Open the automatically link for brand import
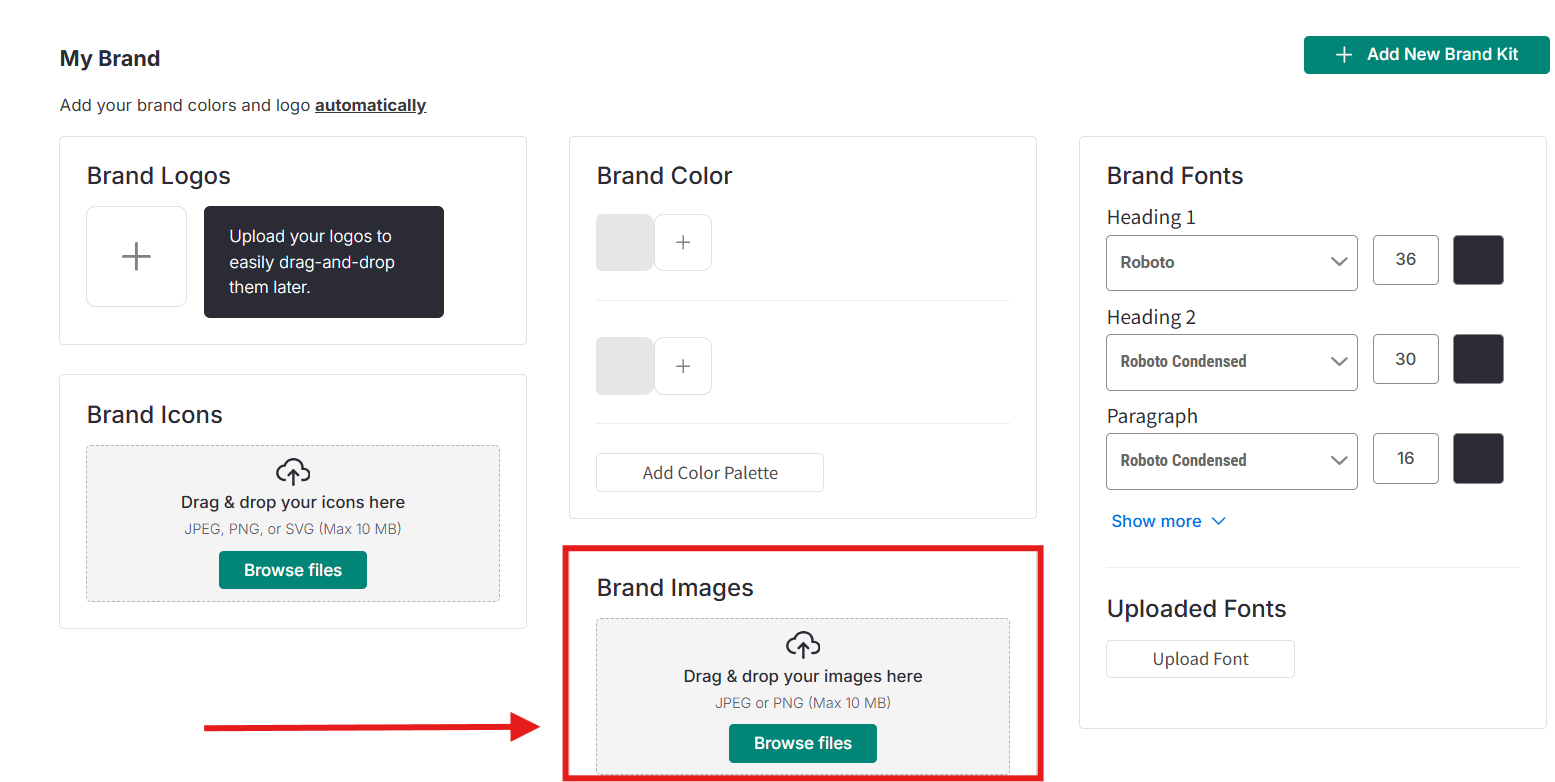Viewport: 1555px width, 782px height. click(x=370, y=105)
